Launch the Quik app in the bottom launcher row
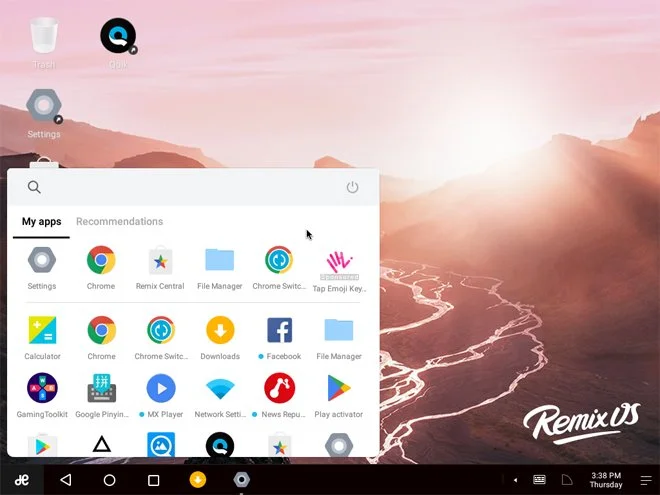Viewport: 660px width, 495px height. 220,444
